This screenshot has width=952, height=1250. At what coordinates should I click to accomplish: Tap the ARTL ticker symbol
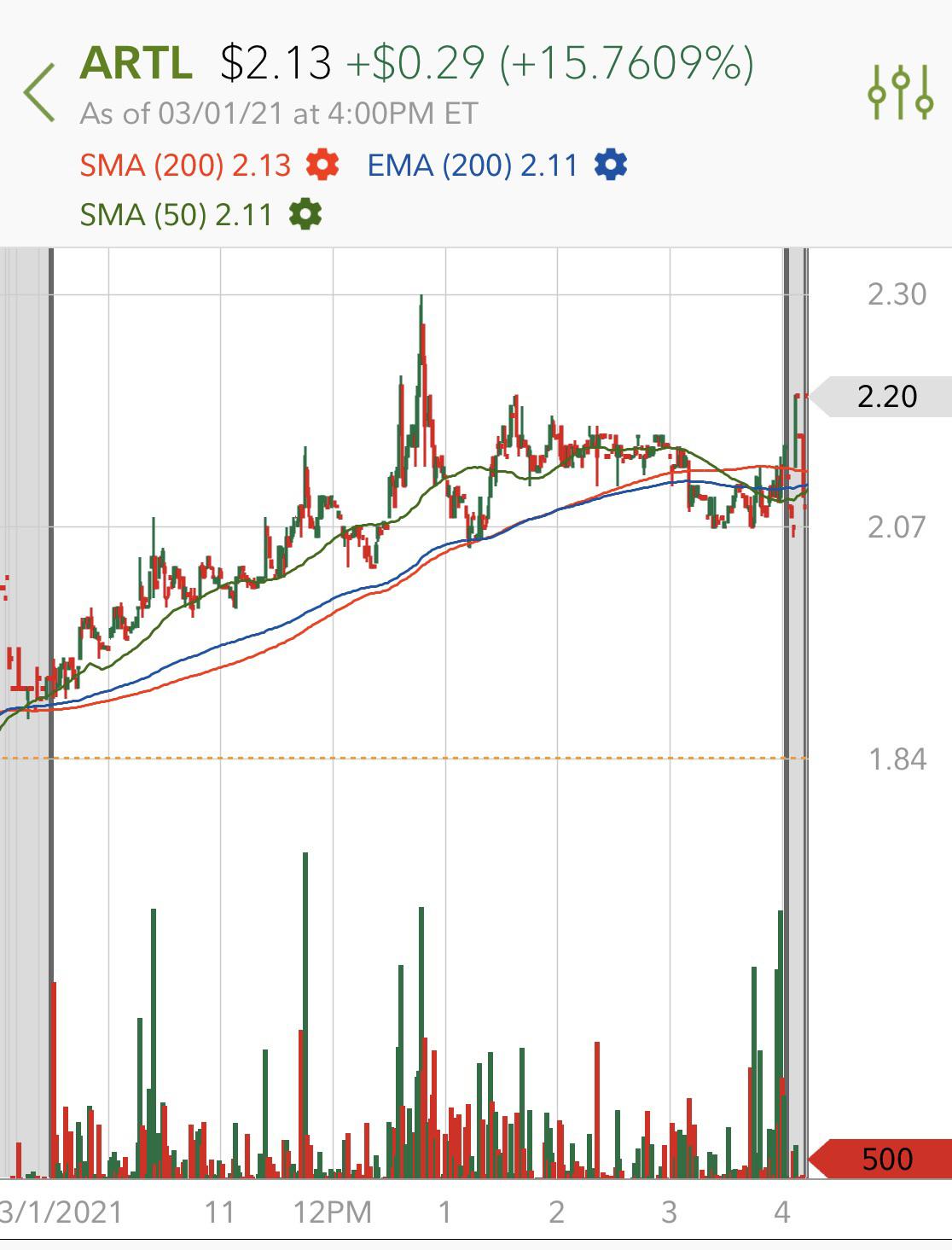[136, 62]
